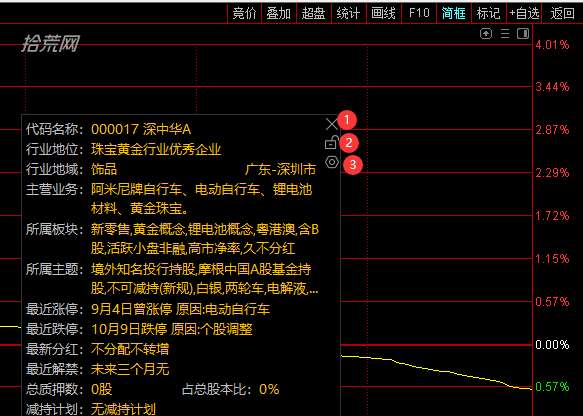Click 返回 to go back
This screenshot has height=416, width=583.
pos(562,13)
